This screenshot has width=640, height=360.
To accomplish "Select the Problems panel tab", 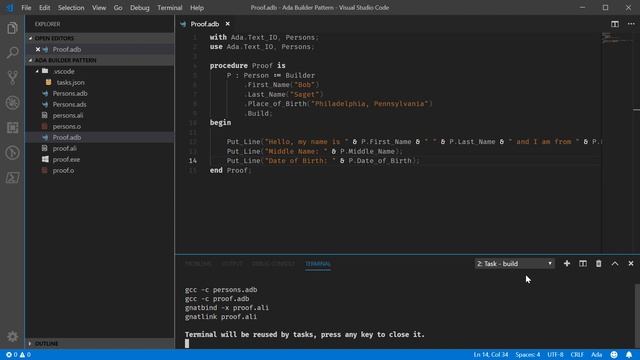I will [198, 264].
